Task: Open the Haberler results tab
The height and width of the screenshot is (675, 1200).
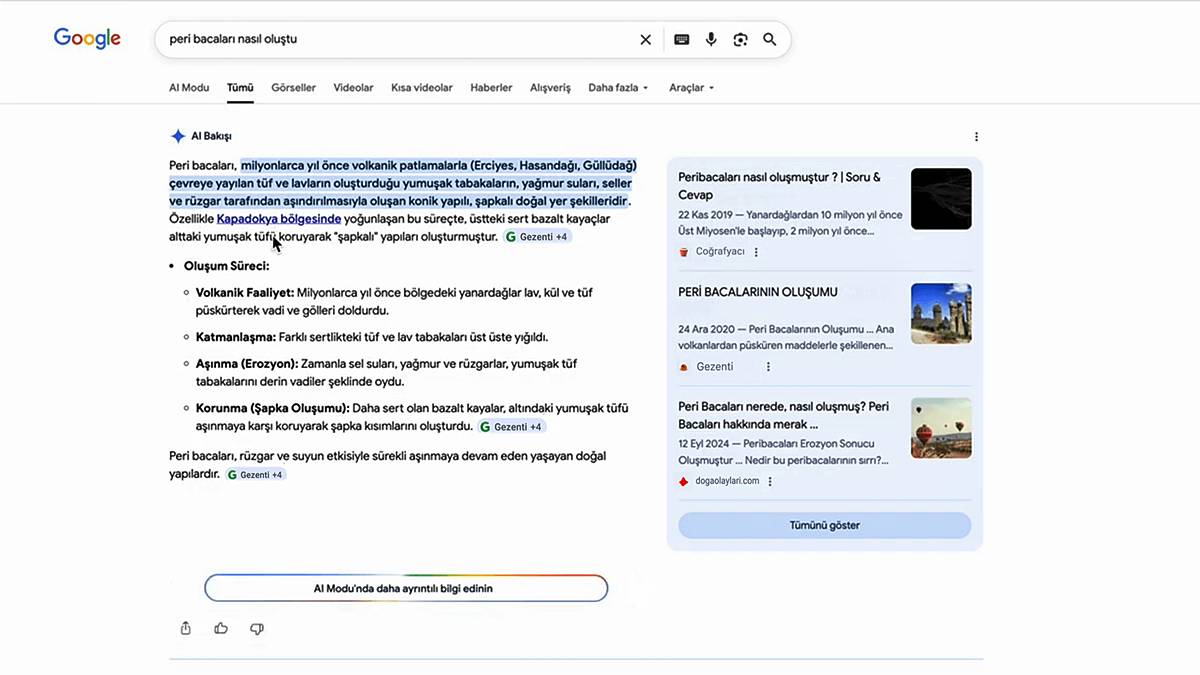Action: [491, 87]
